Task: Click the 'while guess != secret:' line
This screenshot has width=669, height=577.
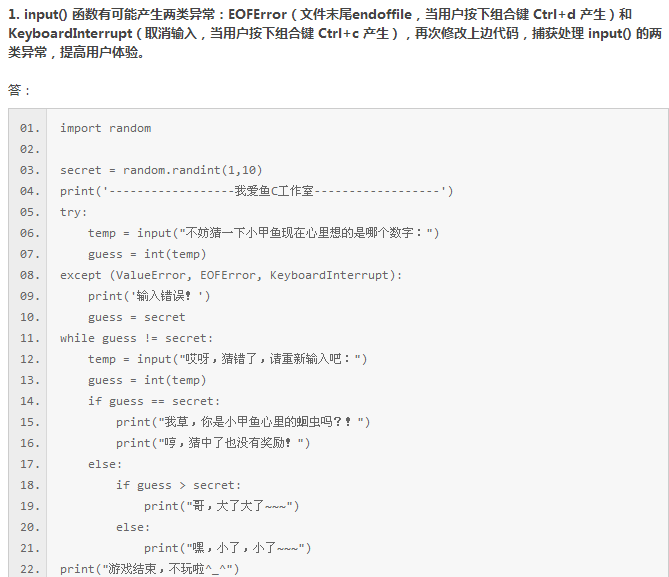Action: pos(137,338)
